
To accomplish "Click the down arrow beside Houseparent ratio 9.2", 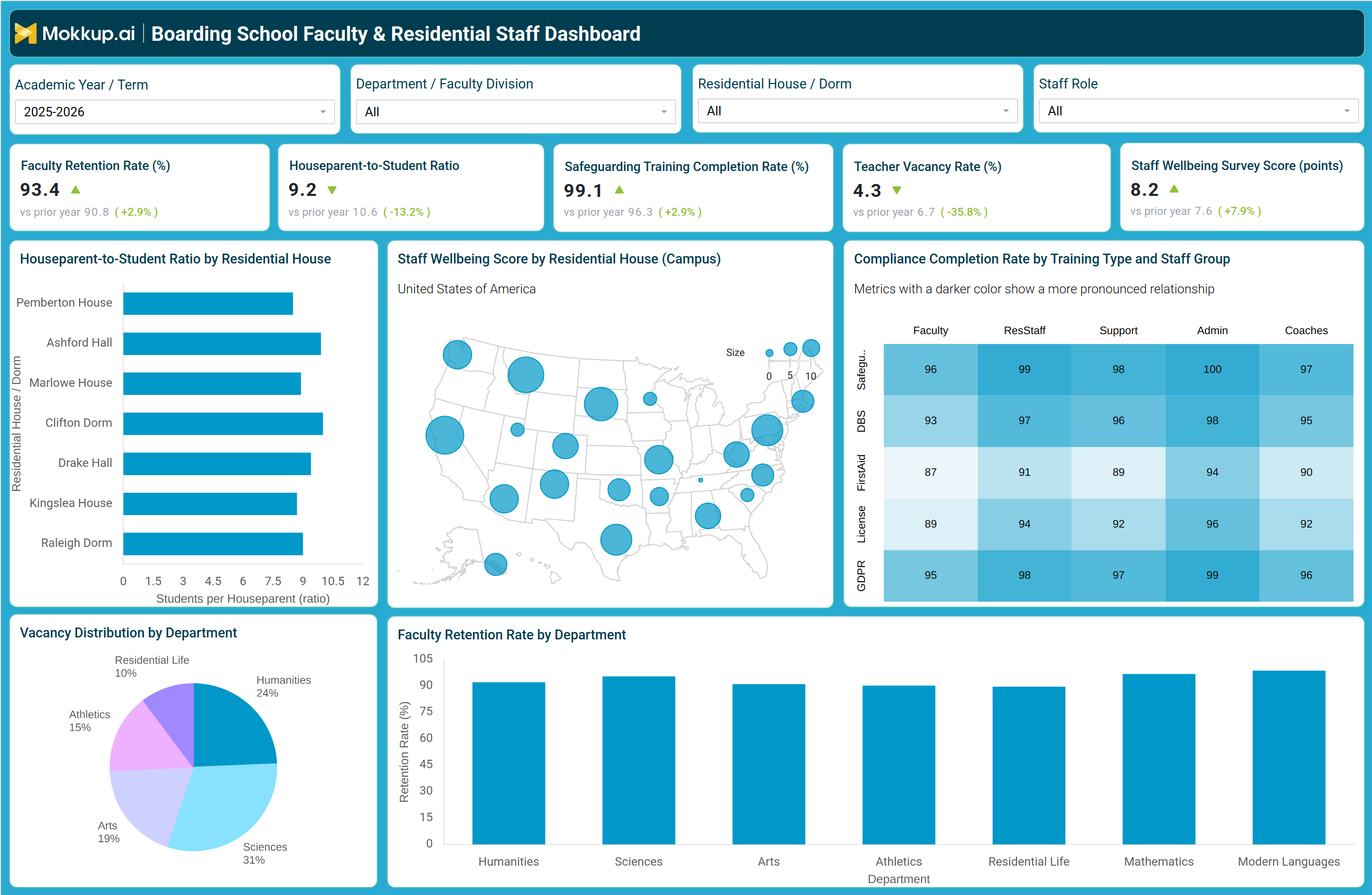I will [332, 190].
